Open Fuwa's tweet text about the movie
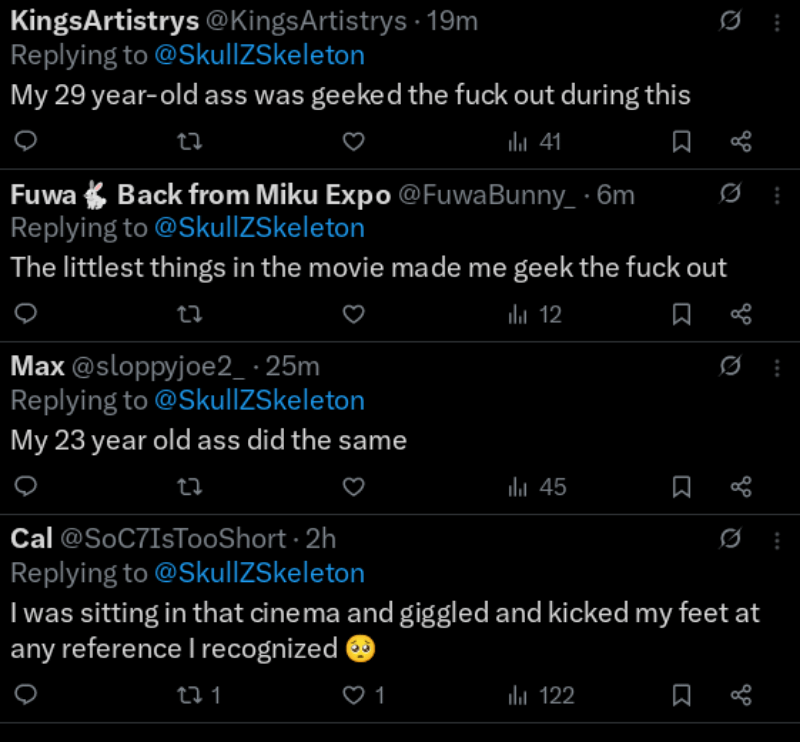 pos(368,268)
